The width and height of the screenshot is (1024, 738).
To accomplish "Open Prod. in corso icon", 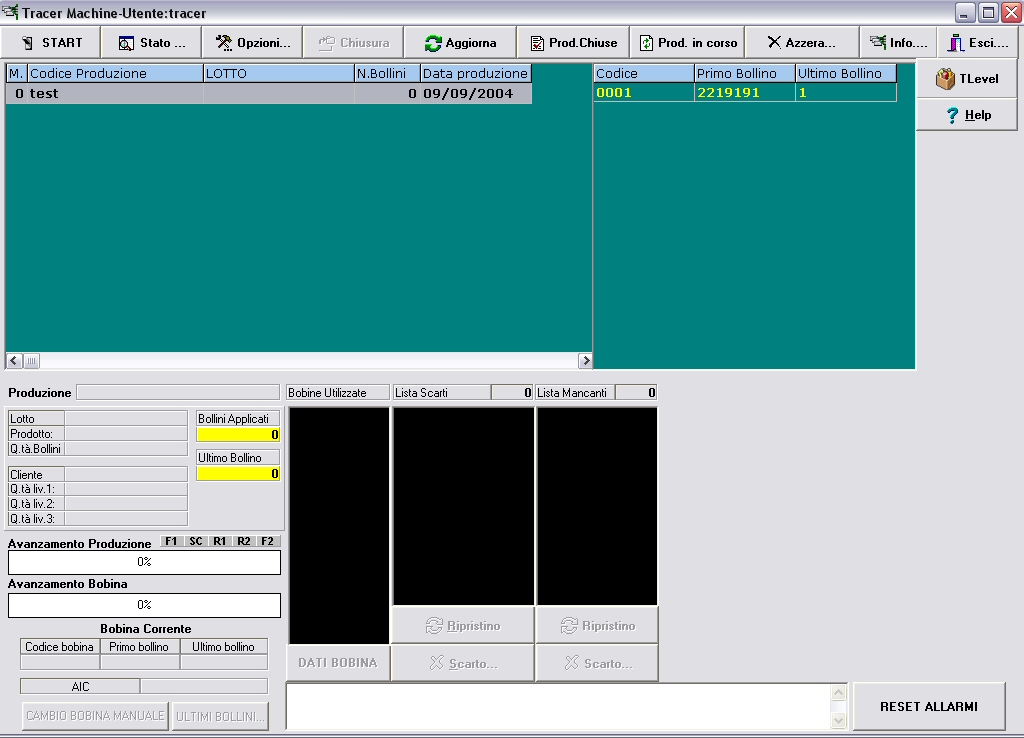I will (x=646, y=43).
